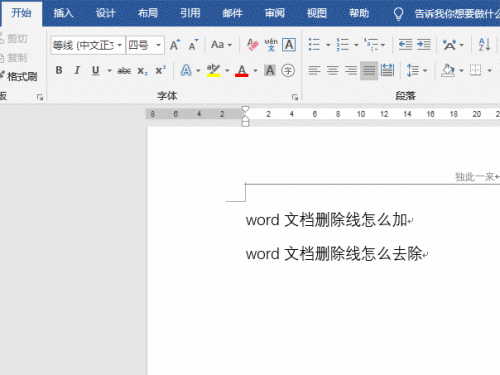Viewport: 500px width, 375px height.
Task: Click 复制 copy button
Action: click(13, 58)
